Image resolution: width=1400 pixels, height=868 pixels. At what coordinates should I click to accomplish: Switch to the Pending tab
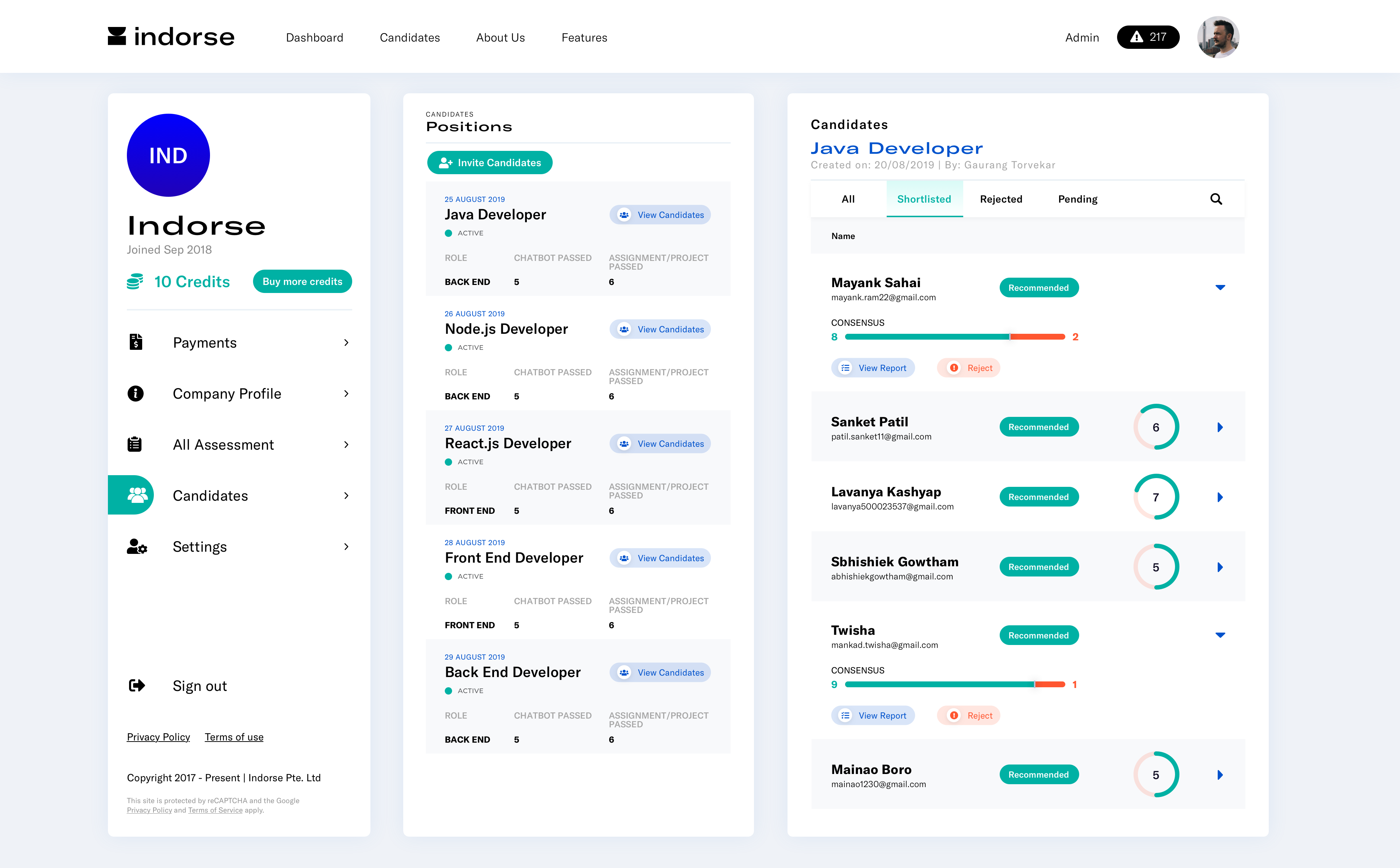[x=1077, y=199]
